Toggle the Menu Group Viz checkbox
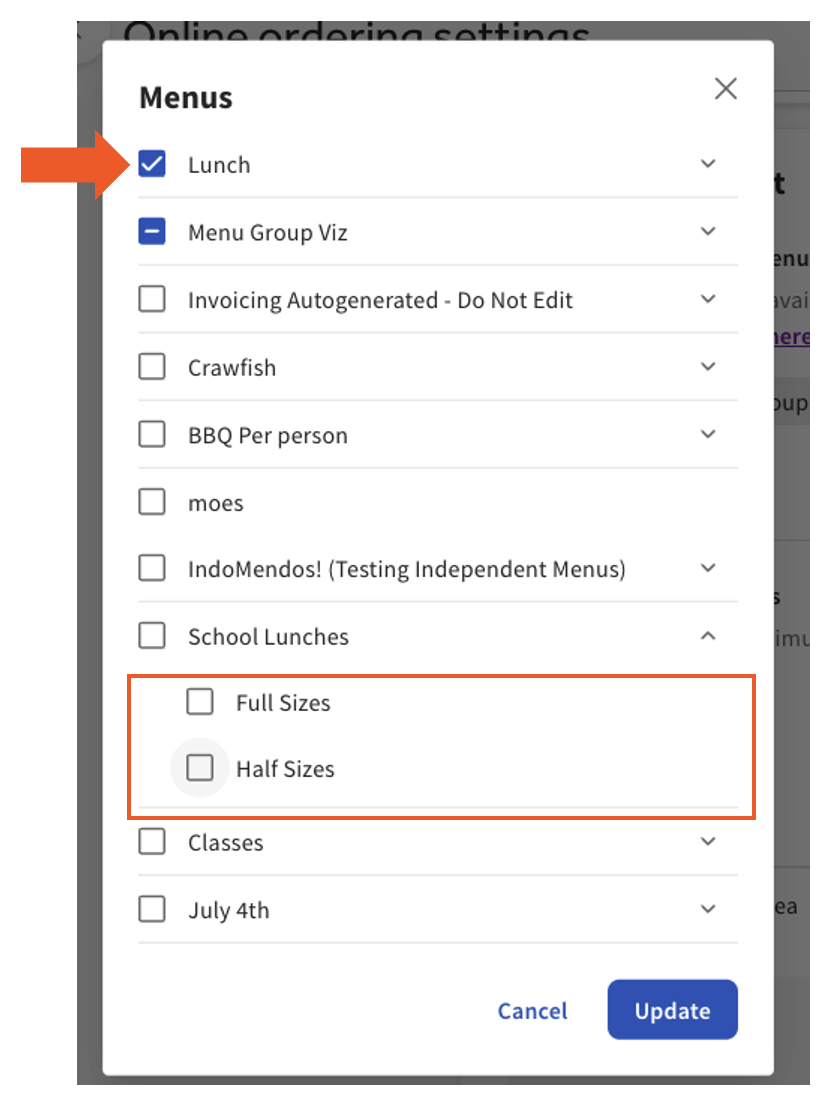 (x=152, y=232)
